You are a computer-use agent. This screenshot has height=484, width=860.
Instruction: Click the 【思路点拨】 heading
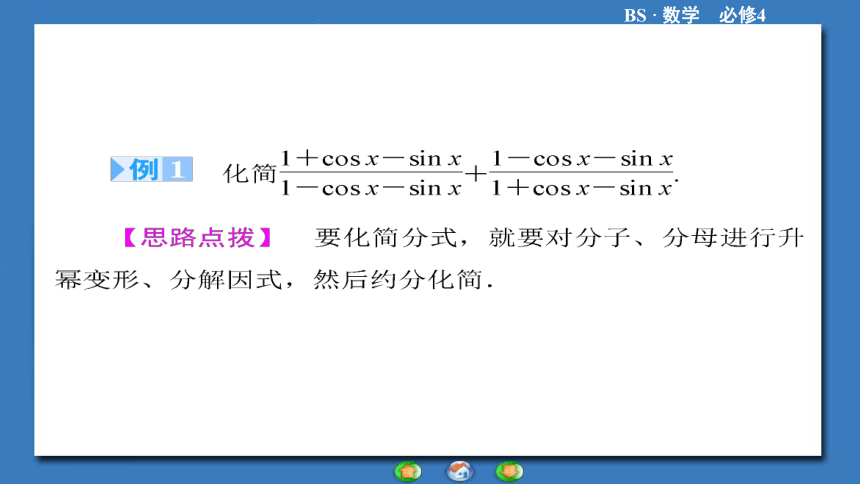(197, 238)
